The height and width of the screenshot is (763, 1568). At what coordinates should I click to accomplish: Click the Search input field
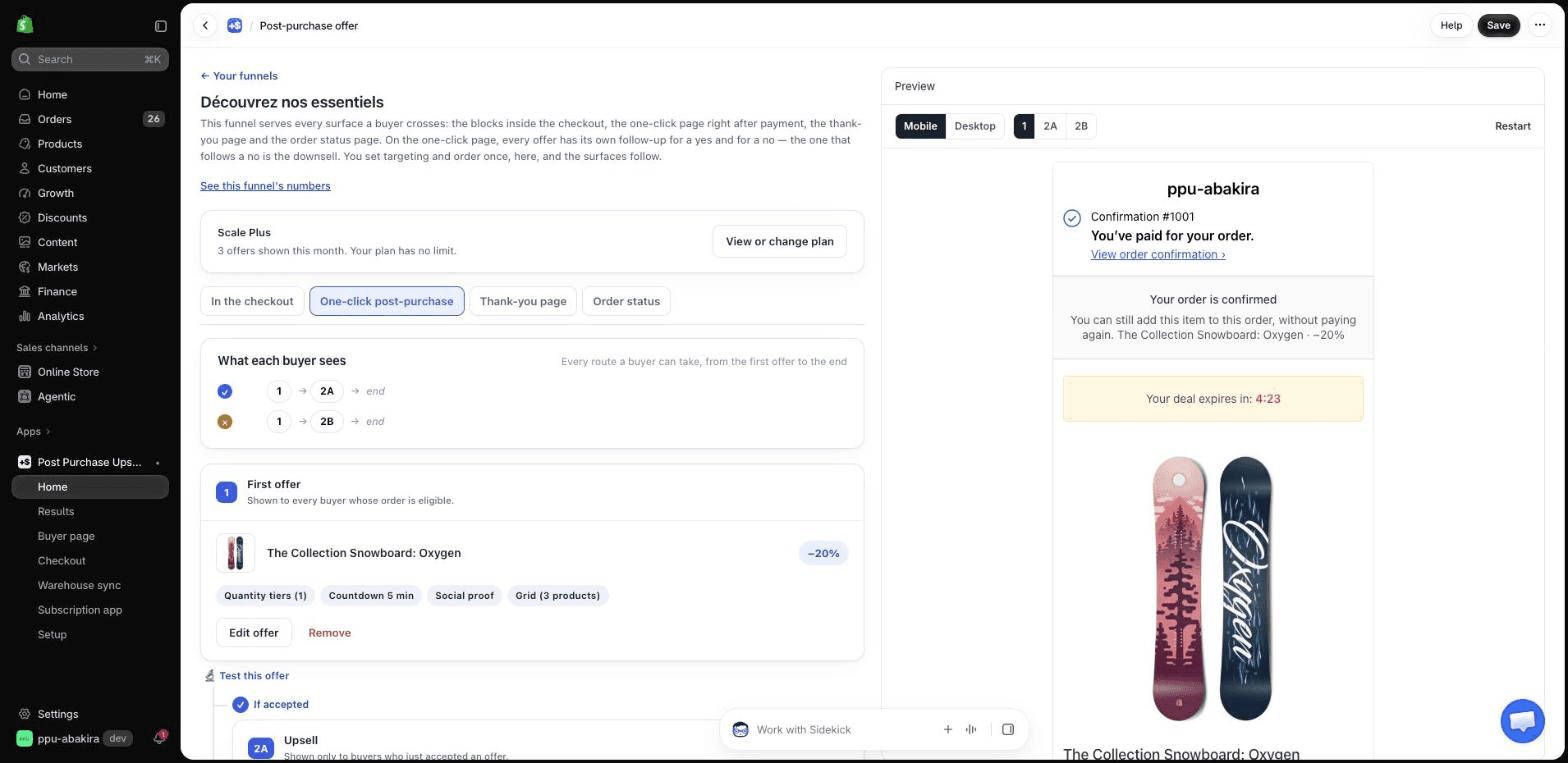pyautogui.click(x=90, y=59)
